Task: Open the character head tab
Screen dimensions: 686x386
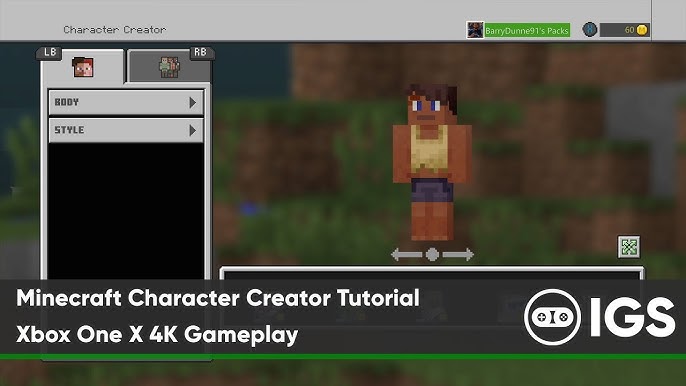Action: pos(82,67)
